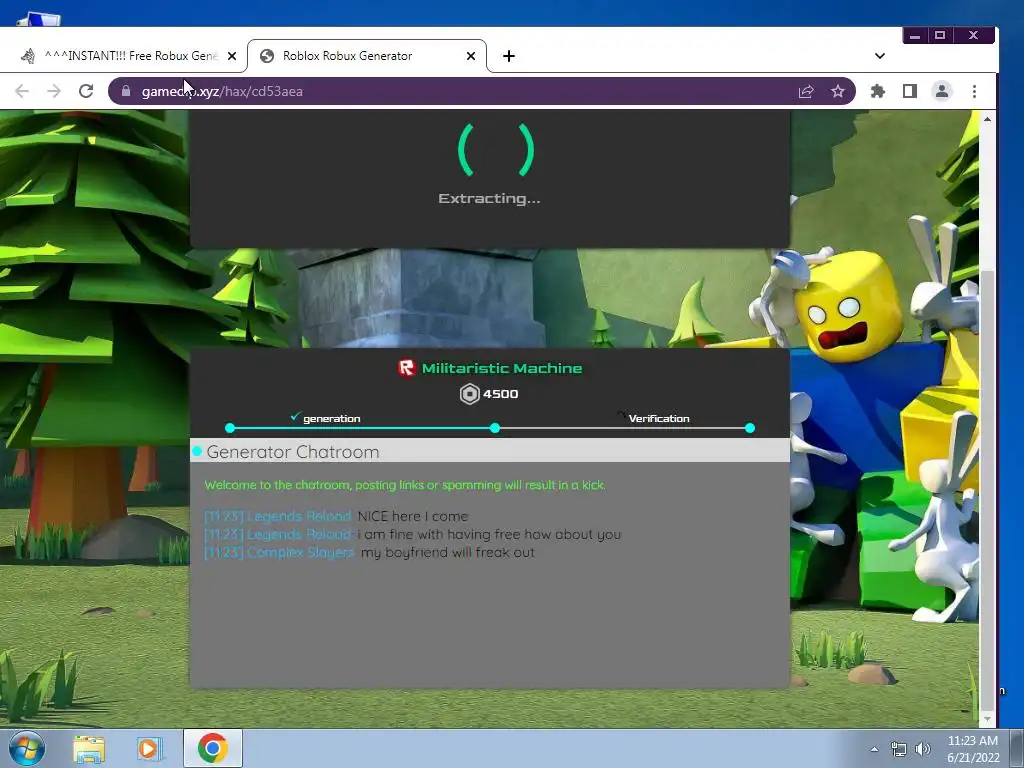1024x768 pixels.
Task: Click the cyan dot beside Generator Chatroom
Action: (197, 451)
